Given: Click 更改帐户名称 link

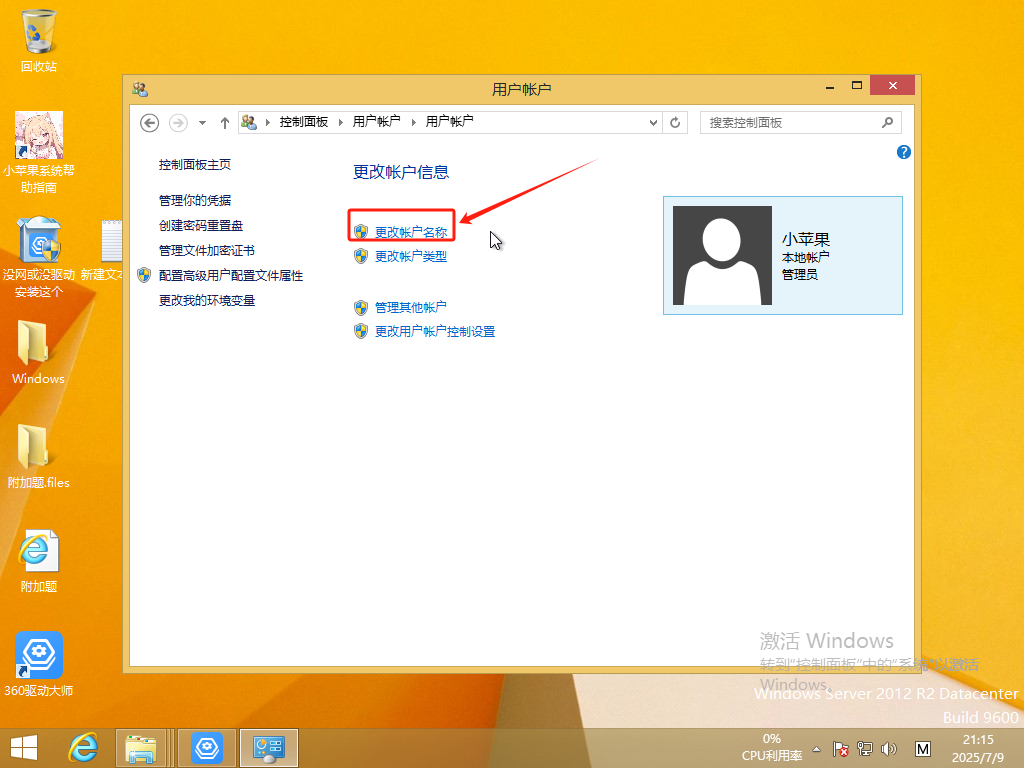Looking at the screenshot, I should [x=411, y=232].
